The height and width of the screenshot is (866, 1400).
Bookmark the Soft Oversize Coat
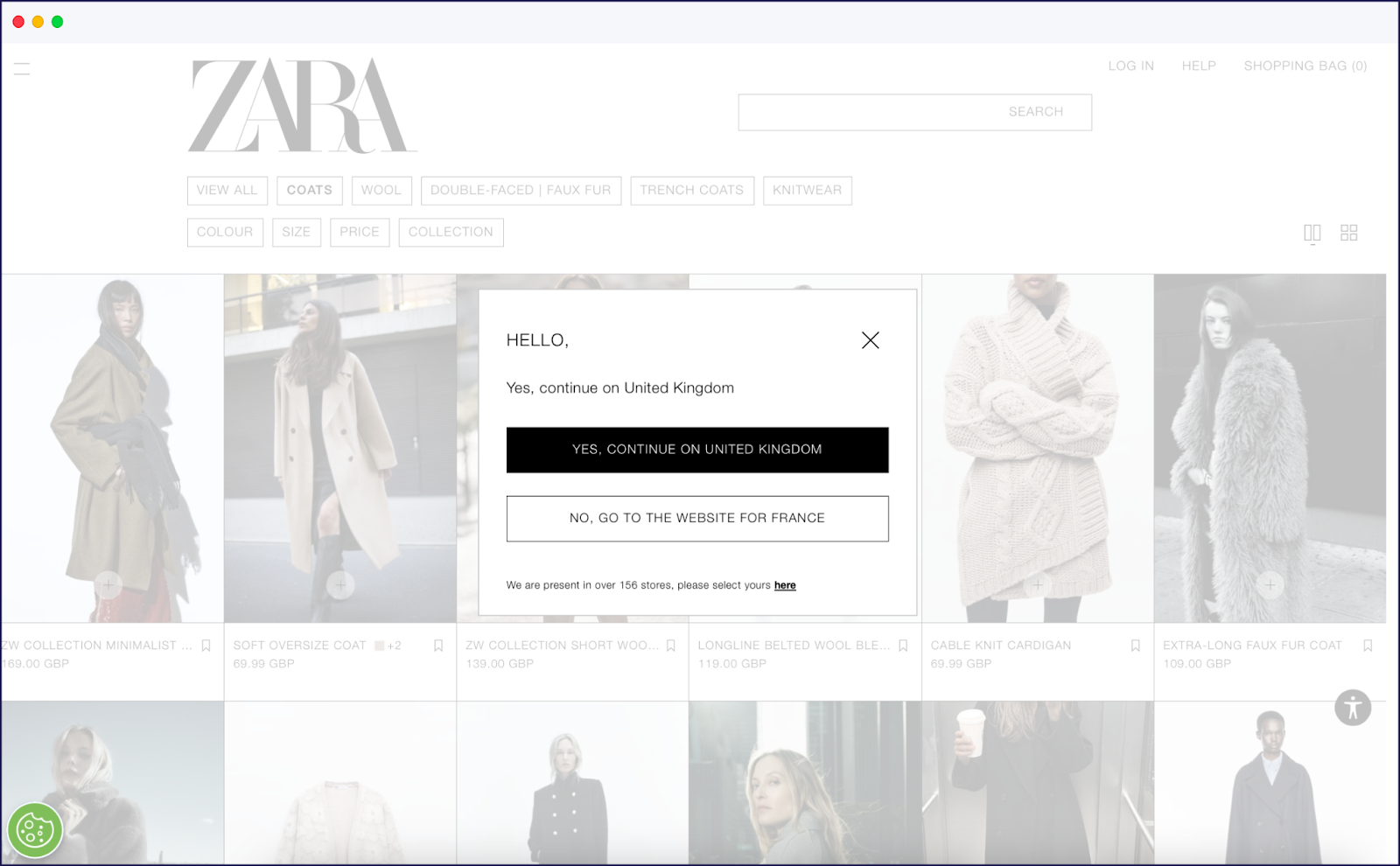point(437,646)
